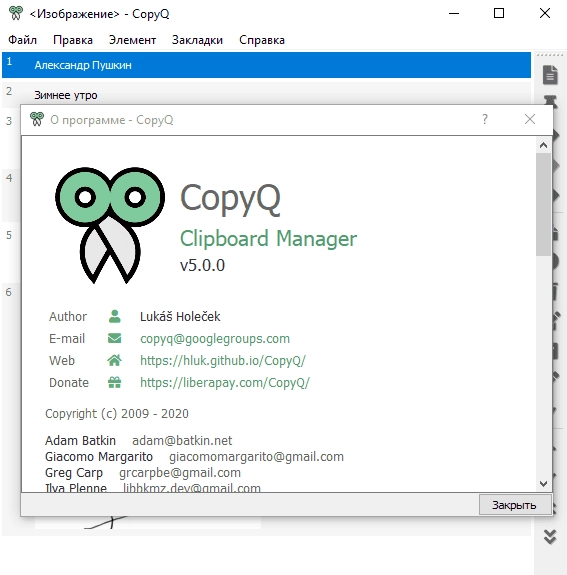Select list row number 3
Image resolution: width=567 pixels, height=575 pixels.
pos(9,121)
